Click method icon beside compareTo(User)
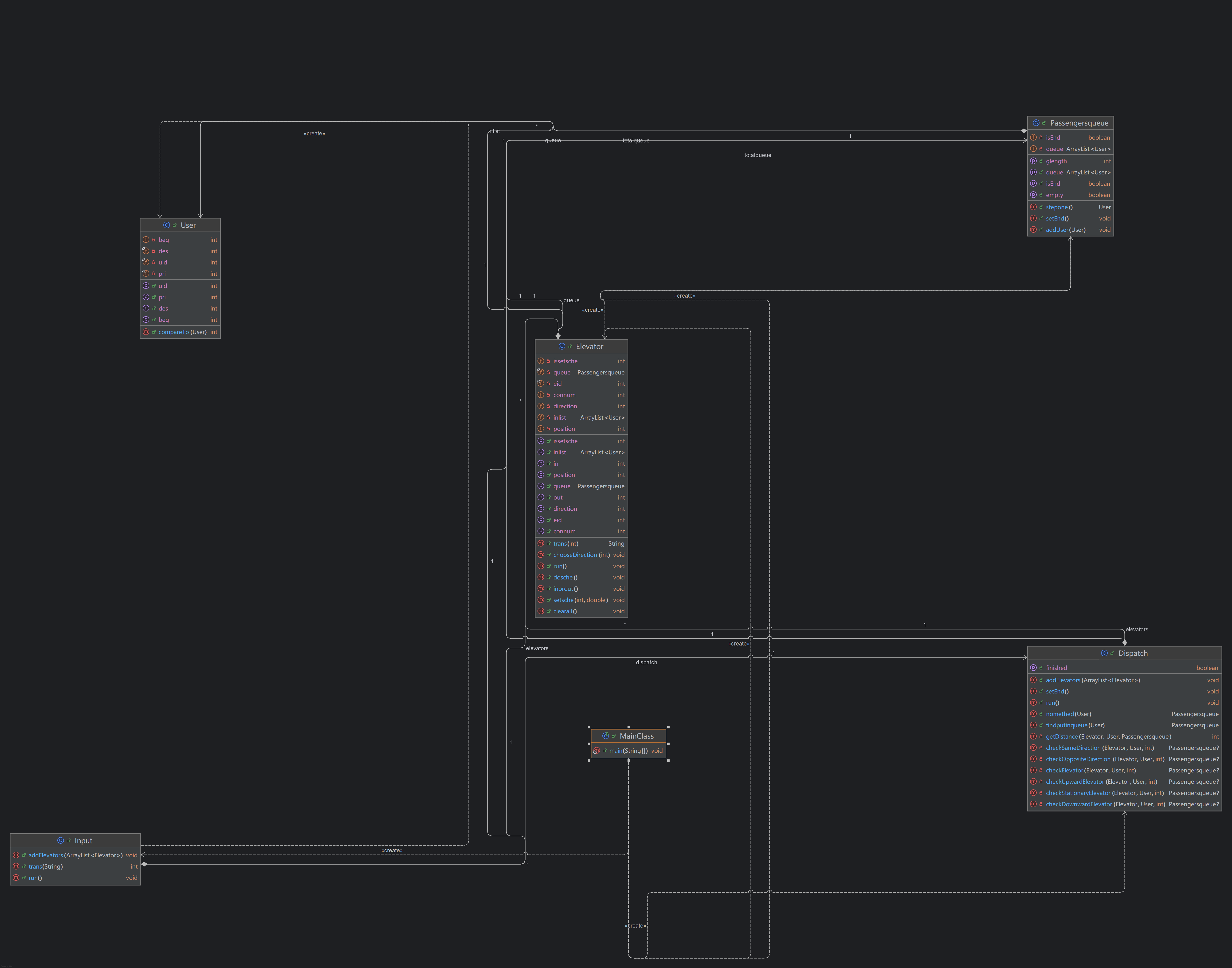The width and height of the screenshot is (1232, 968). point(146,332)
